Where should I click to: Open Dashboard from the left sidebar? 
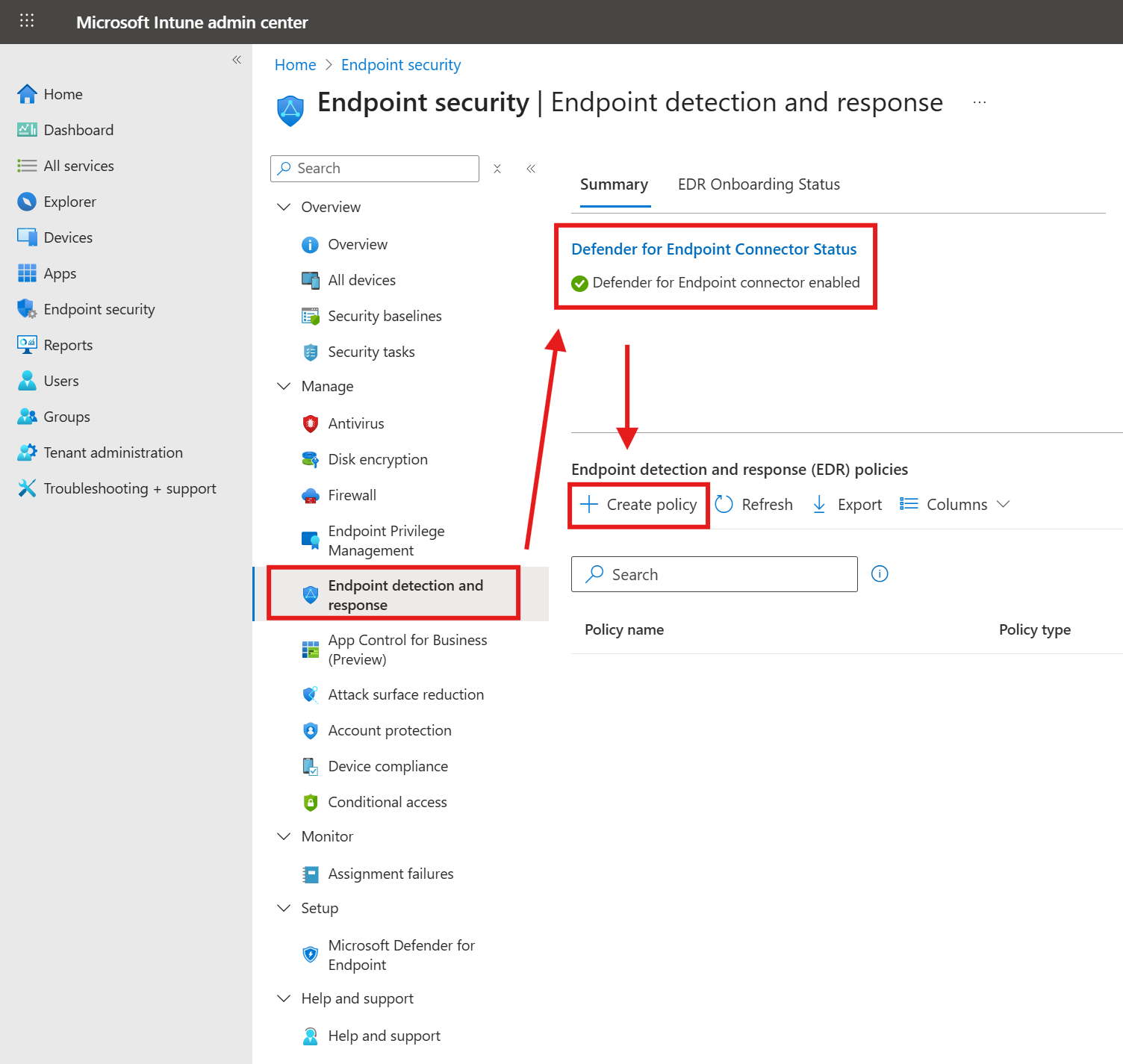point(78,130)
